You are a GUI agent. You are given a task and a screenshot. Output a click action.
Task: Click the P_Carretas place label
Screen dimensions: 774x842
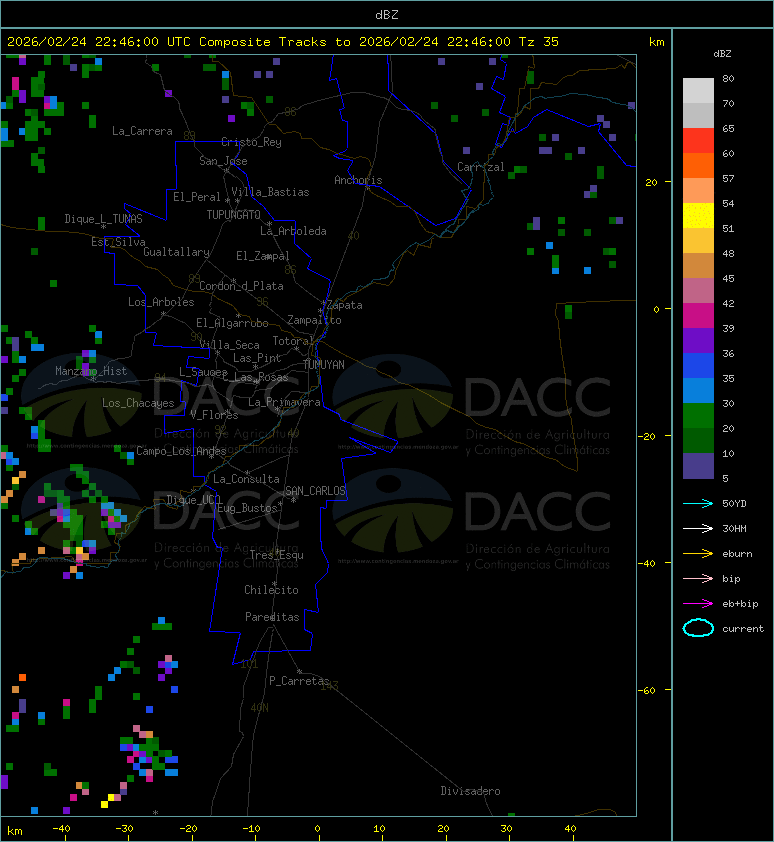tap(299, 681)
